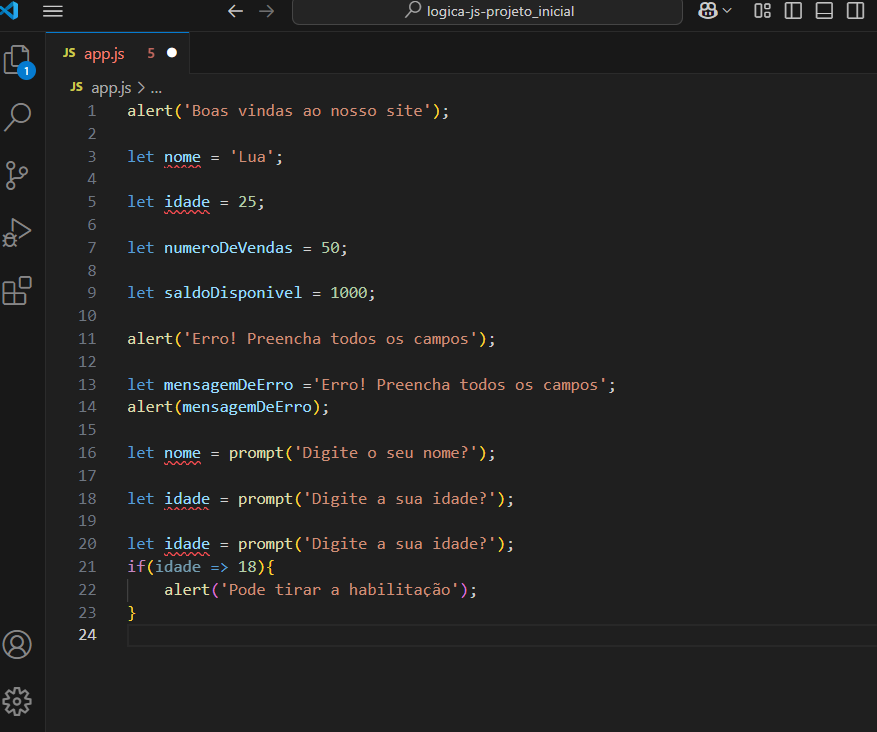Click the saldoDisponivel variable
Screen dimensions: 877x732
click(x=233, y=292)
